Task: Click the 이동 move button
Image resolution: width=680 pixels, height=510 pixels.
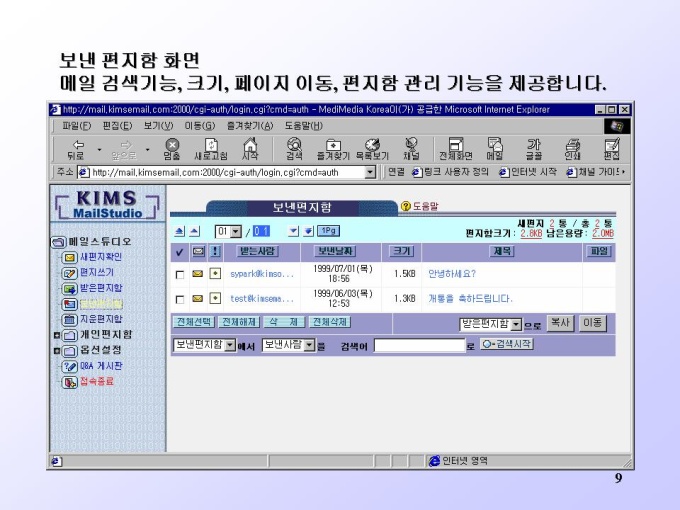Action: pyautogui.click(x=592, y=323)
